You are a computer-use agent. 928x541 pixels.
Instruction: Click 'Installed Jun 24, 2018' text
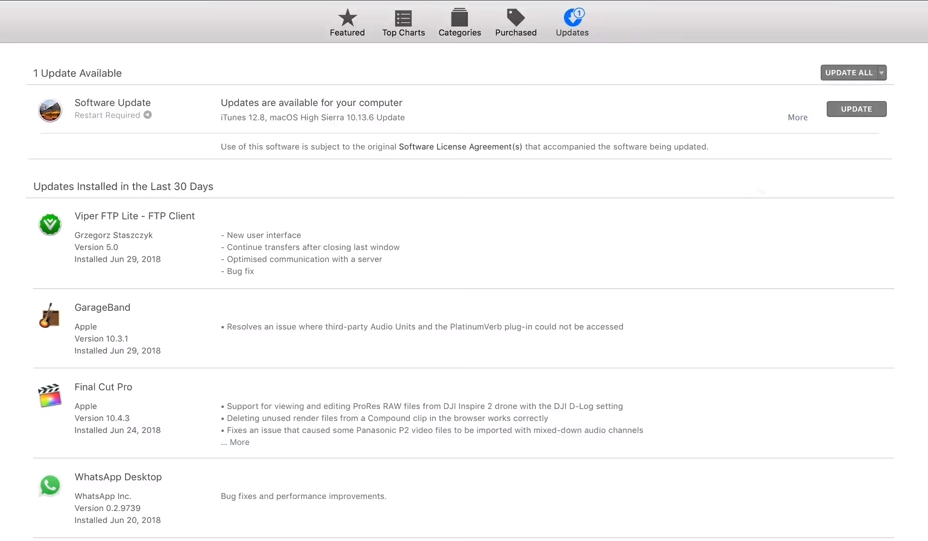117,430
